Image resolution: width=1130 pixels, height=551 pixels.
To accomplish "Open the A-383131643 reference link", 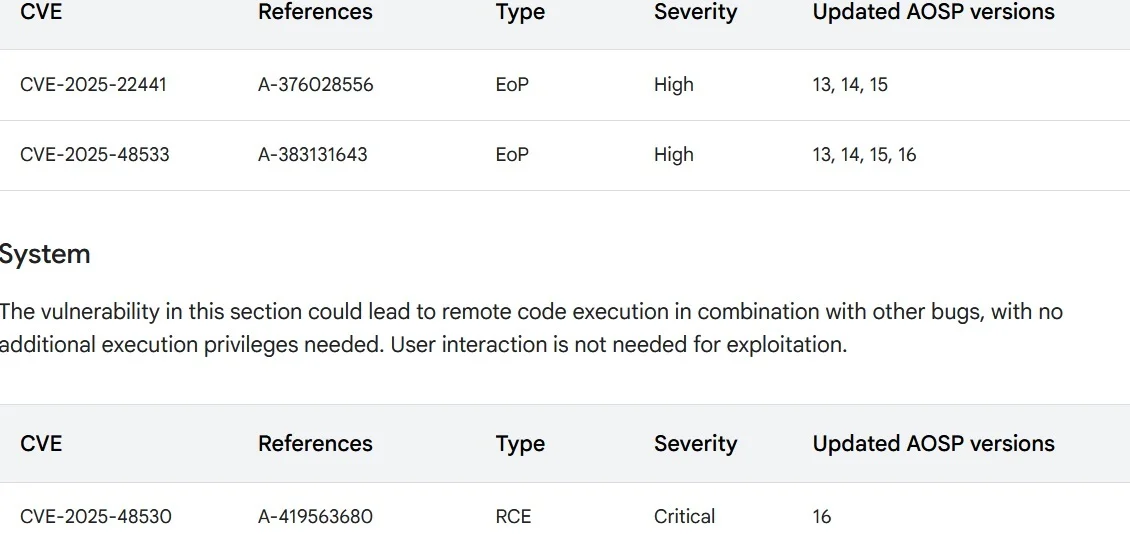I will 312,155.
